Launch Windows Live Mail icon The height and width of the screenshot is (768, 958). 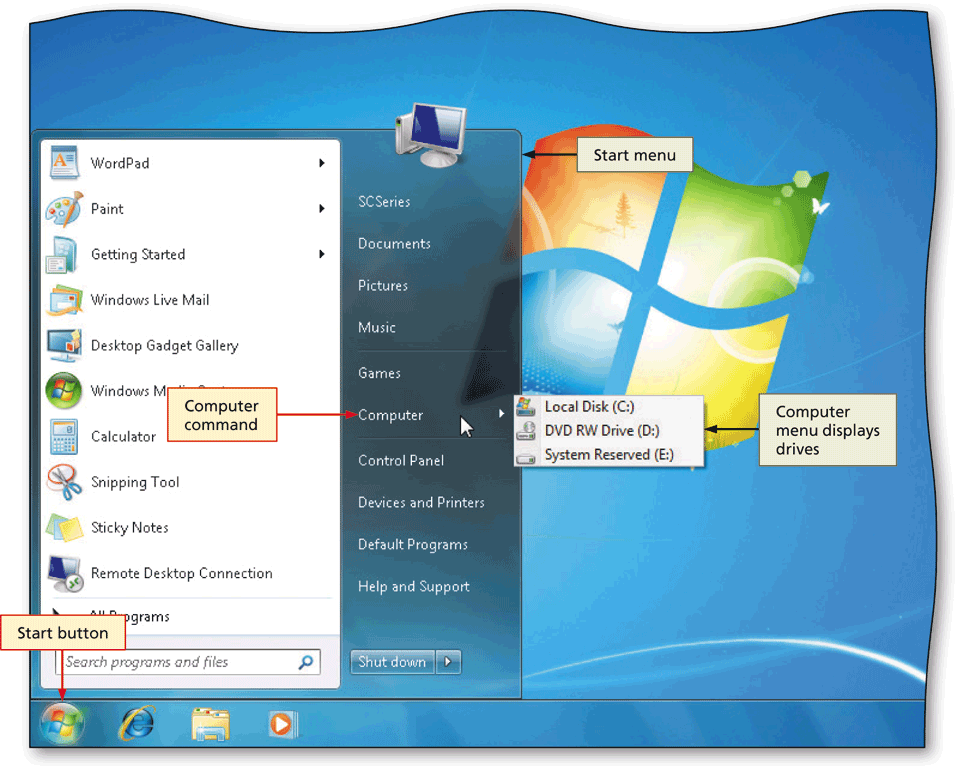[65, 300]
